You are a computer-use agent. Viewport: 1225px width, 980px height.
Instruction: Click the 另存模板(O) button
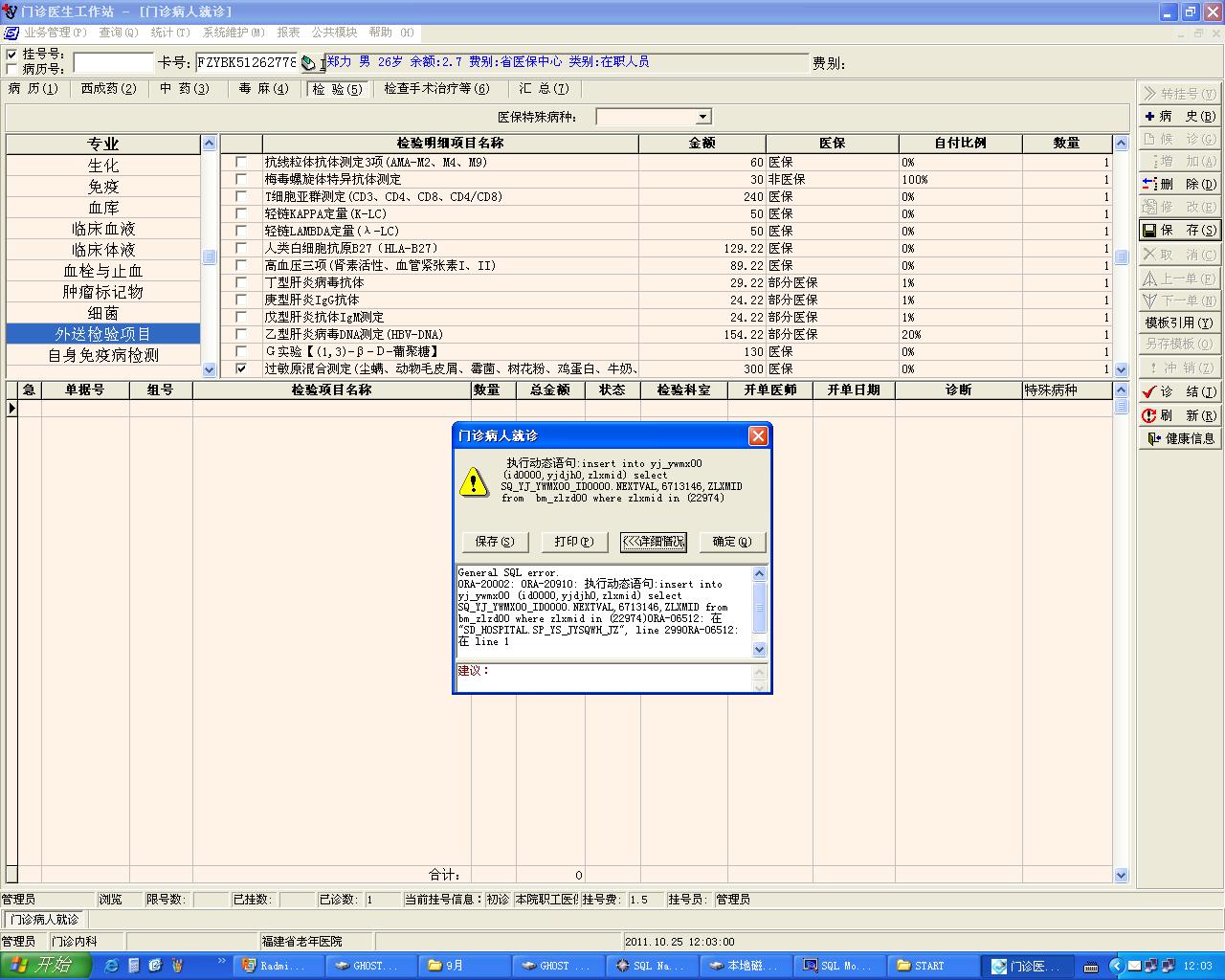pyautogui.click(x=1179, y=344)
